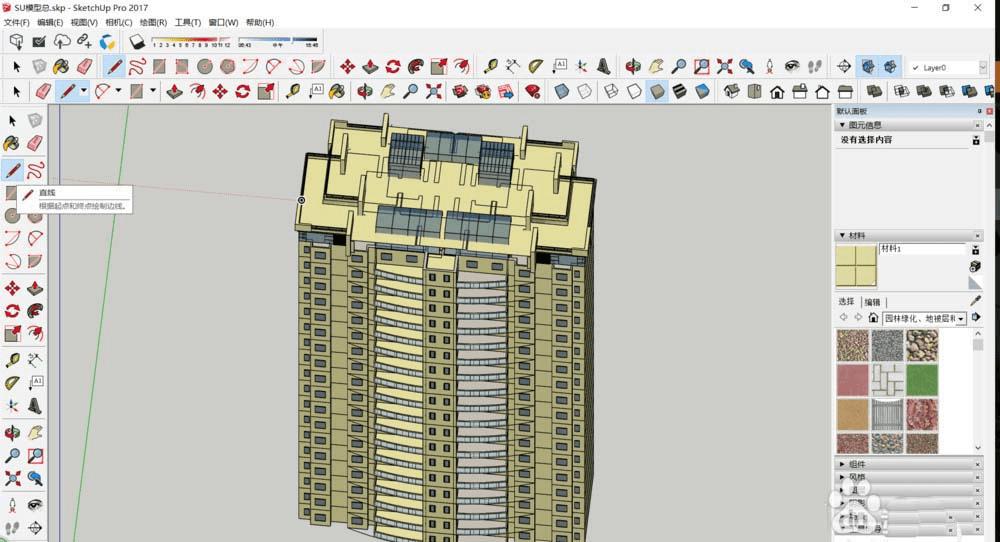
Task: Select the Line pencil tool in left toolbar
Action: (12, 170)
